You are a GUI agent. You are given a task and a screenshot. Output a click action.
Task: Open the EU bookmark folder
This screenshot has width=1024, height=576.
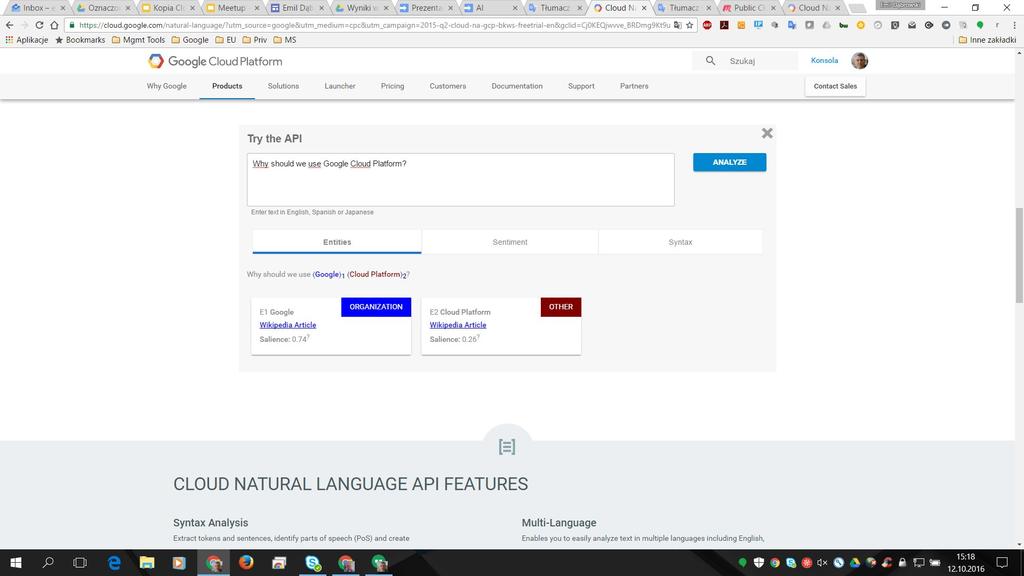(x=226, y=40)
